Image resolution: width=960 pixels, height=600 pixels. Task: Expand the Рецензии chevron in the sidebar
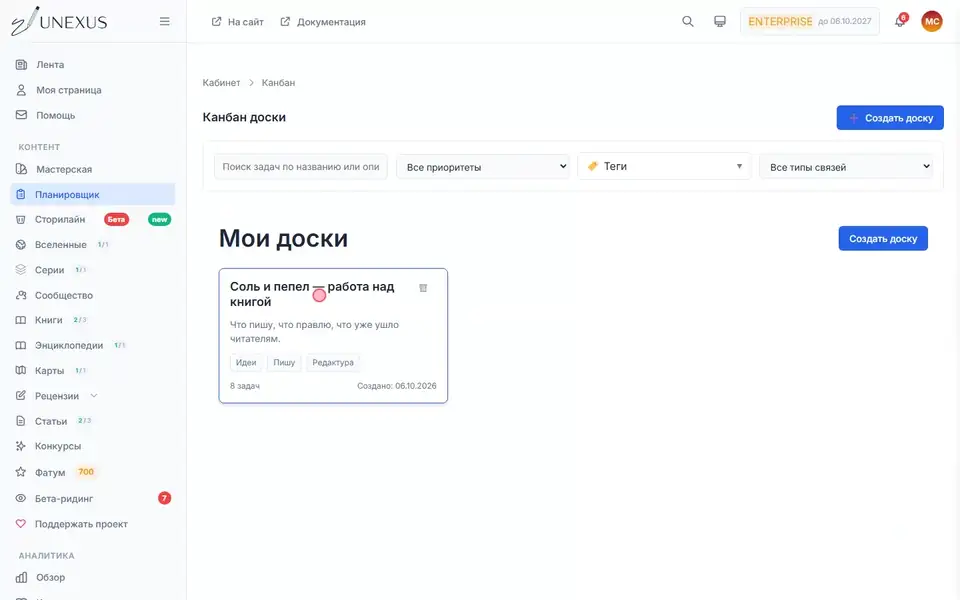(x=94, y=396)
